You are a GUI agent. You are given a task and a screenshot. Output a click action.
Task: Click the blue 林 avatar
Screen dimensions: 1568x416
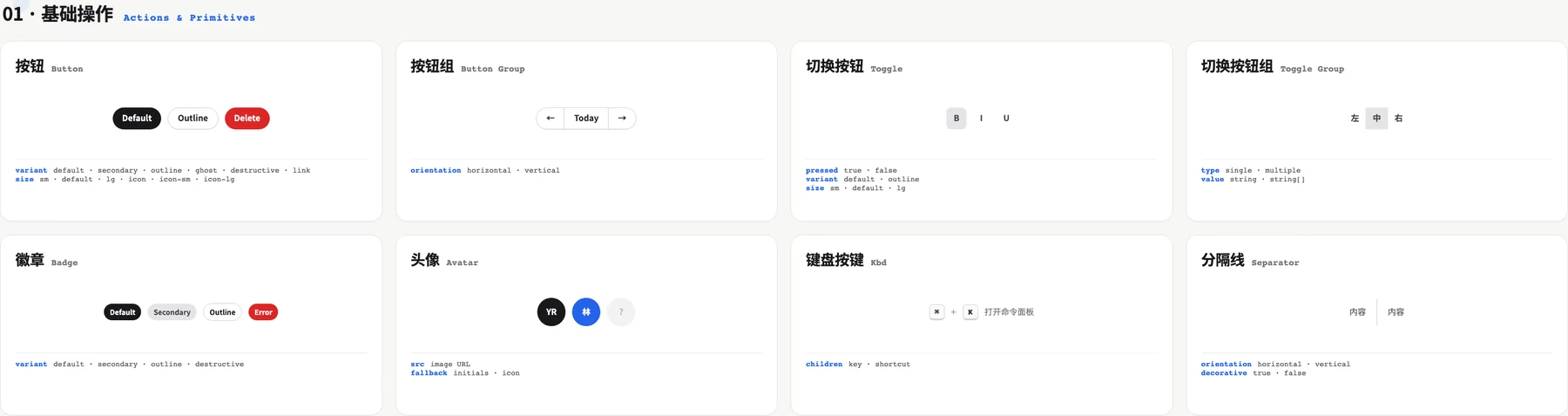click(x=586, y=312)
